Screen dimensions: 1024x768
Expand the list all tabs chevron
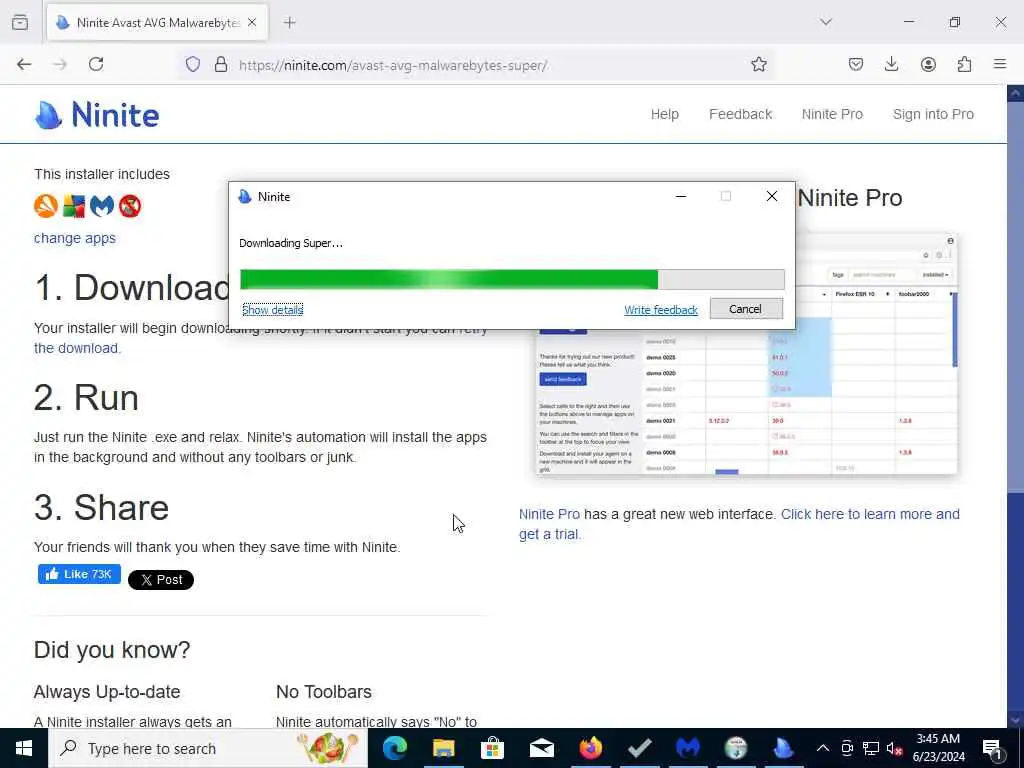826,22
